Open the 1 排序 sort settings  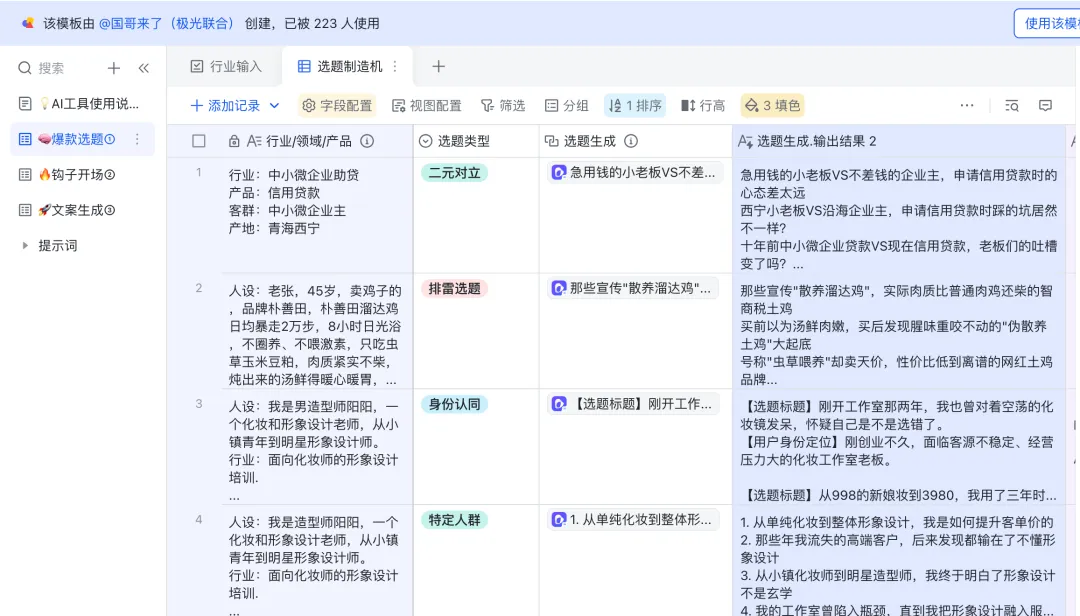(x=635, y=105)
